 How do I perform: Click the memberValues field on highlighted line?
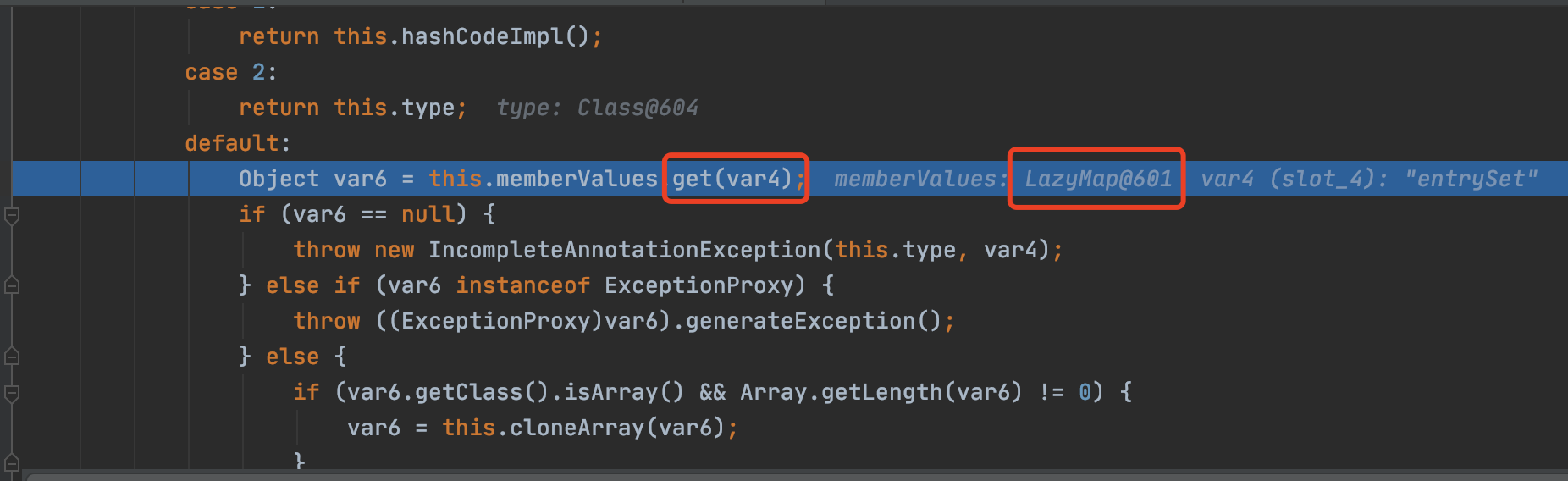[577, 179]
